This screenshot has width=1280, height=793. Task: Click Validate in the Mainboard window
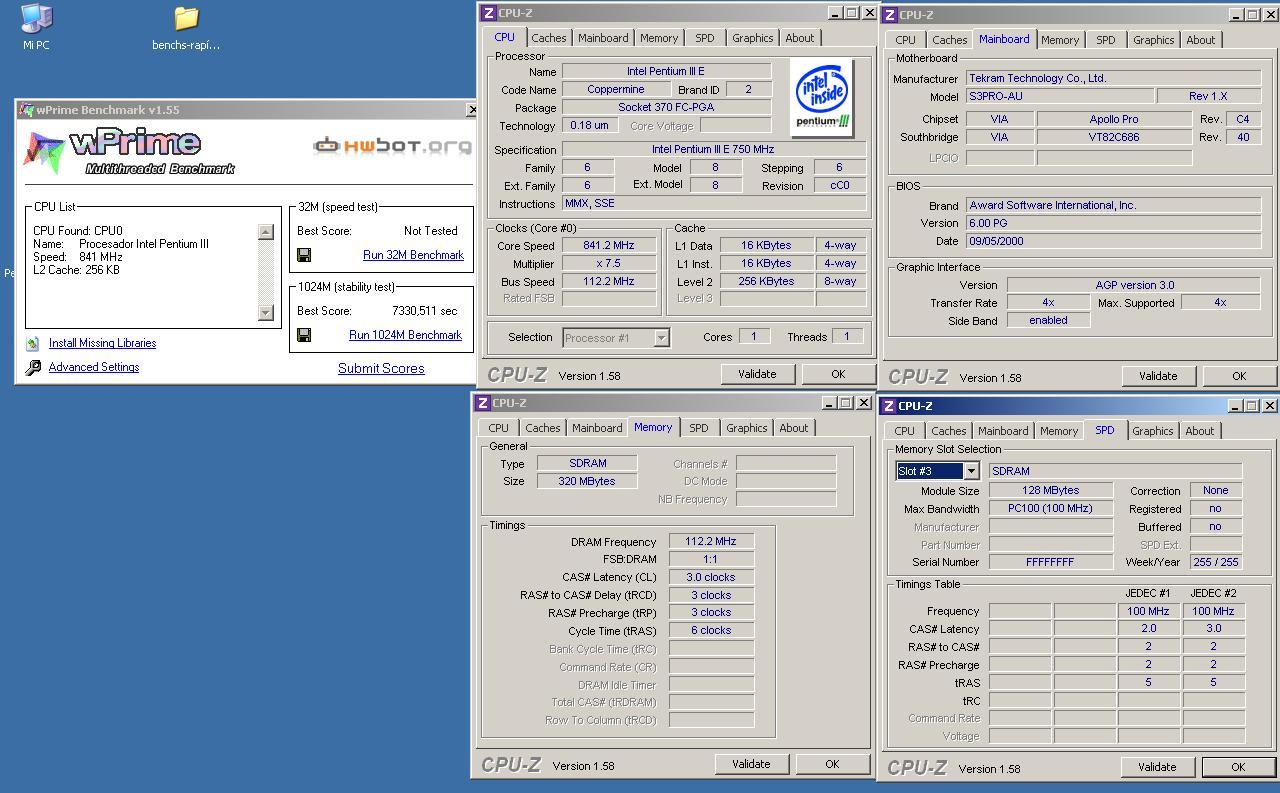click(1158, 376)
